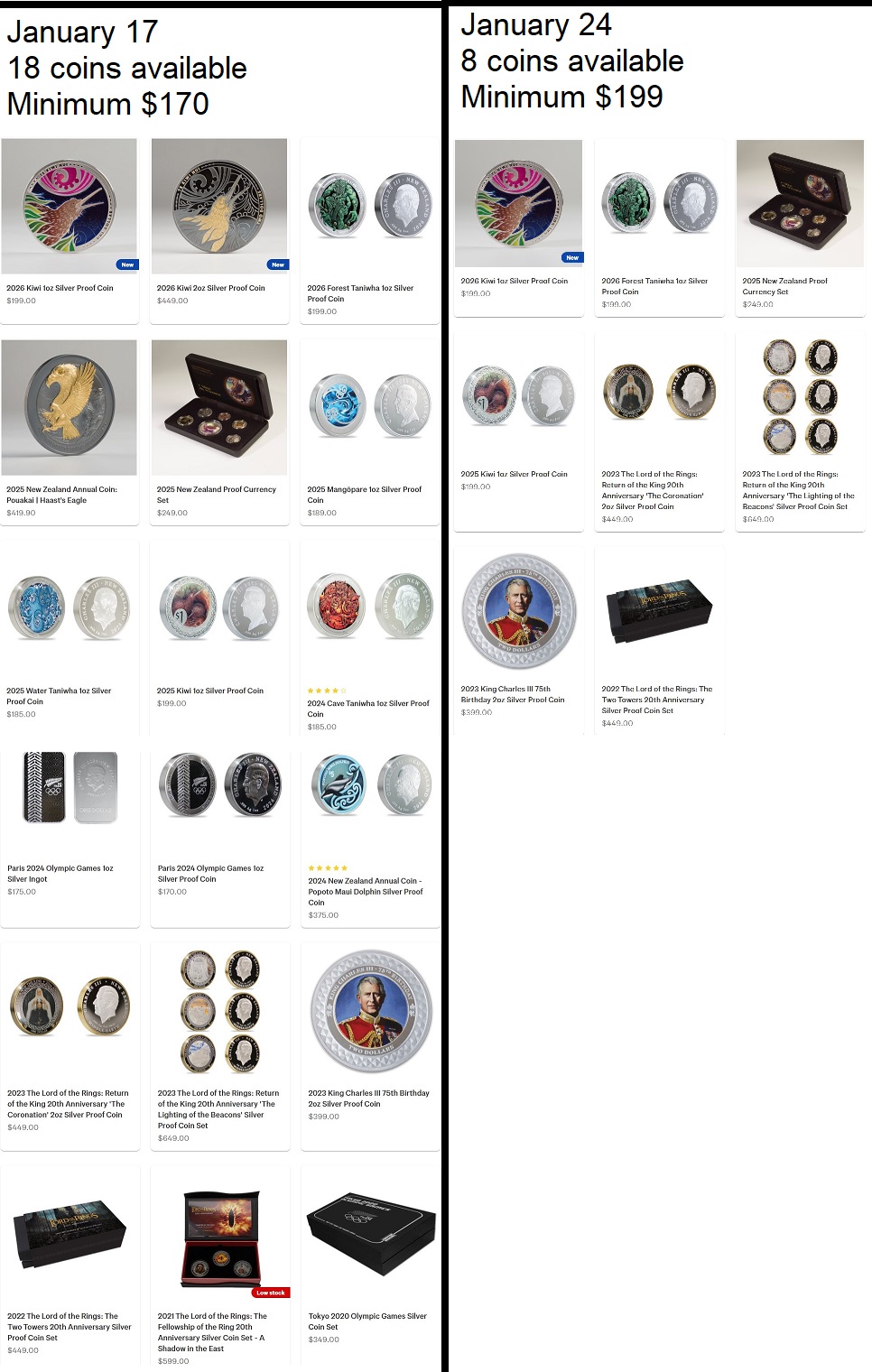Click the star rating on Popoto Maui Dolphin coin

pyautogui.click(x=328, y=868)
